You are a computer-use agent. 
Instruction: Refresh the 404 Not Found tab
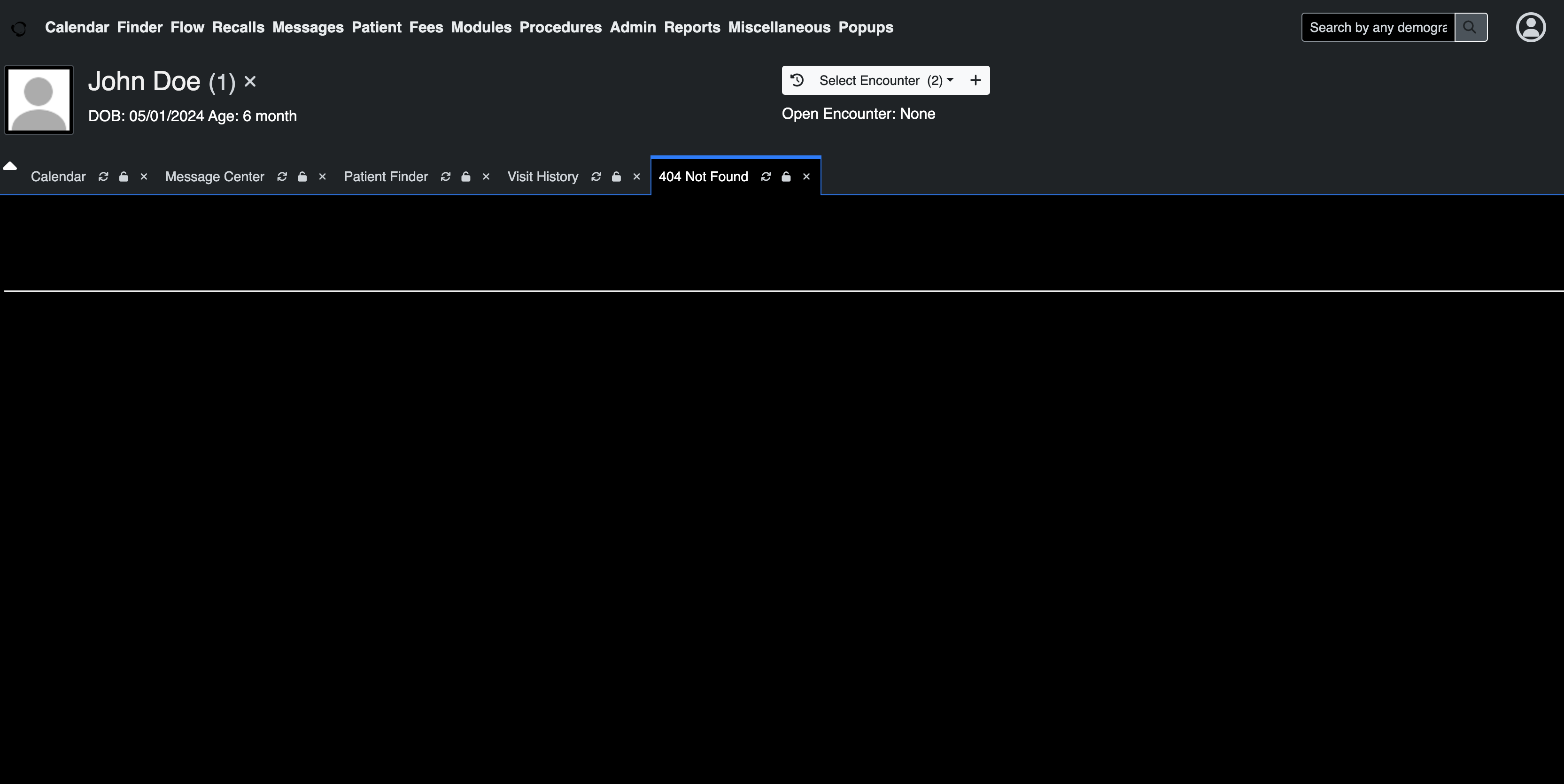click(766, 177)
